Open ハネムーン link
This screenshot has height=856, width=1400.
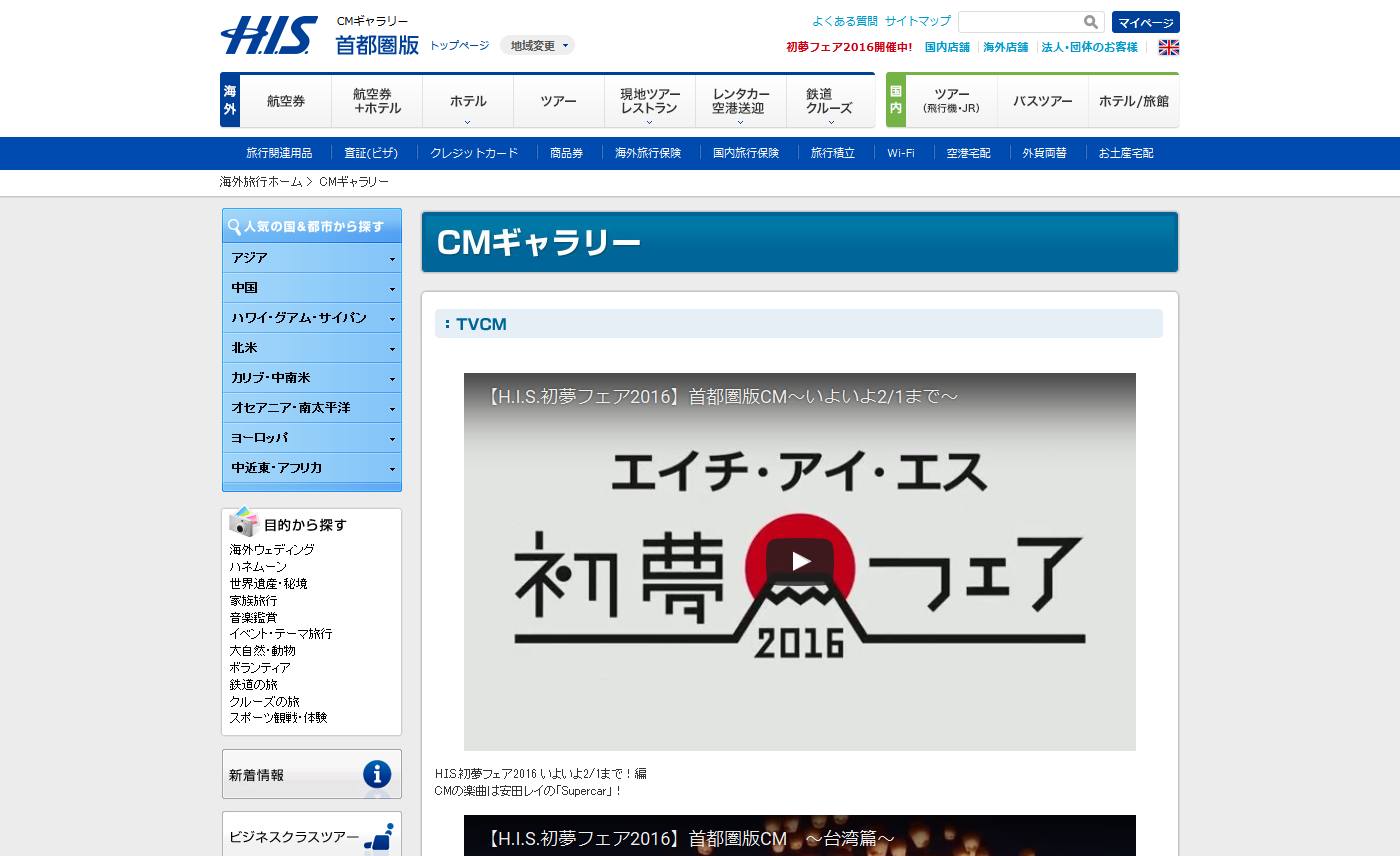[258, 567]
